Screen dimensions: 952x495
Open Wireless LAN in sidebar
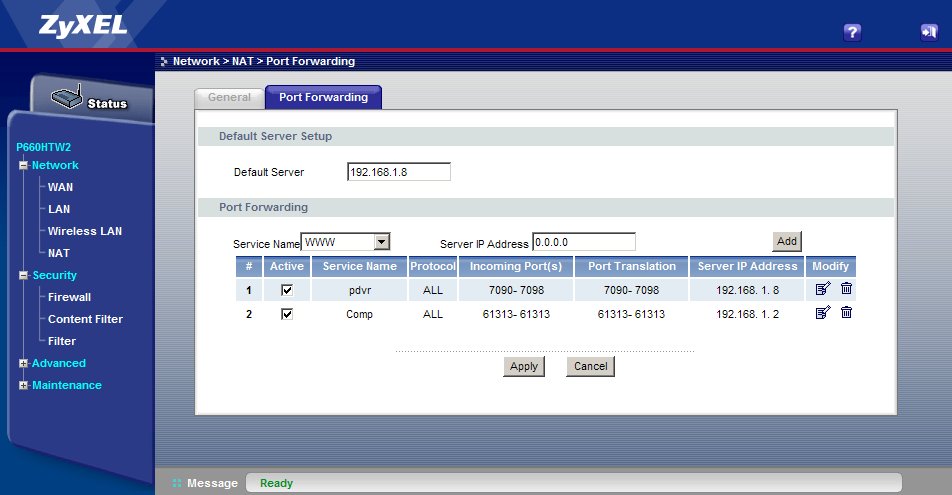click(85, 231)
